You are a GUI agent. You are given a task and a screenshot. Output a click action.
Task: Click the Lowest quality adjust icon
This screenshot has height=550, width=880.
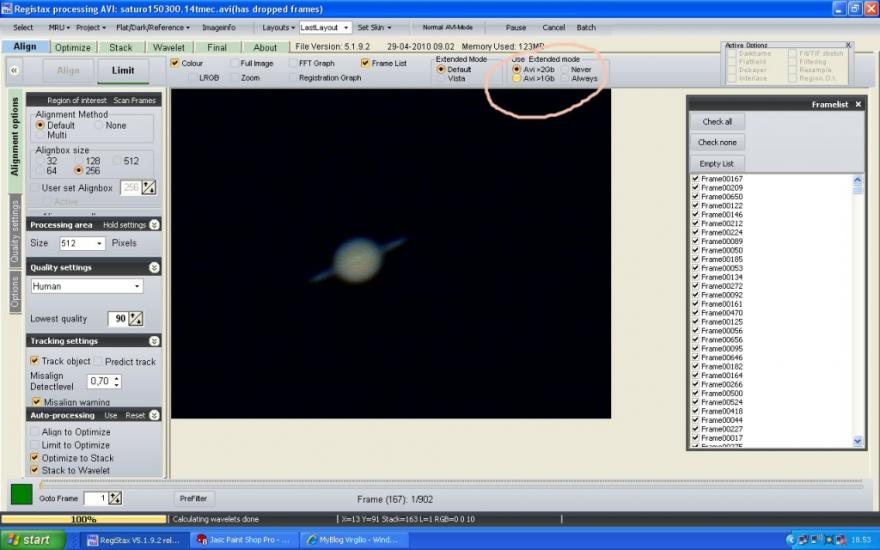click(x=136, y=319)
